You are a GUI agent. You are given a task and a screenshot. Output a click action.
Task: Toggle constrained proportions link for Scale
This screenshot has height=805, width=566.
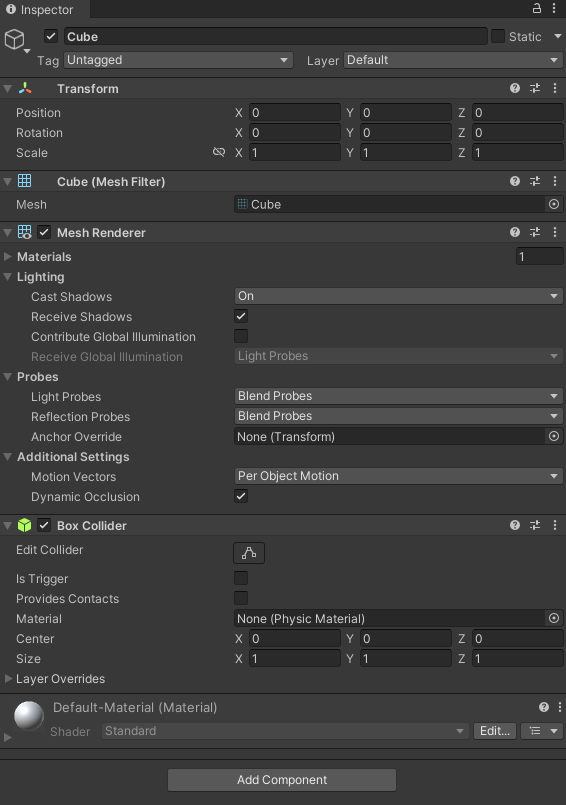coord(219,152)
